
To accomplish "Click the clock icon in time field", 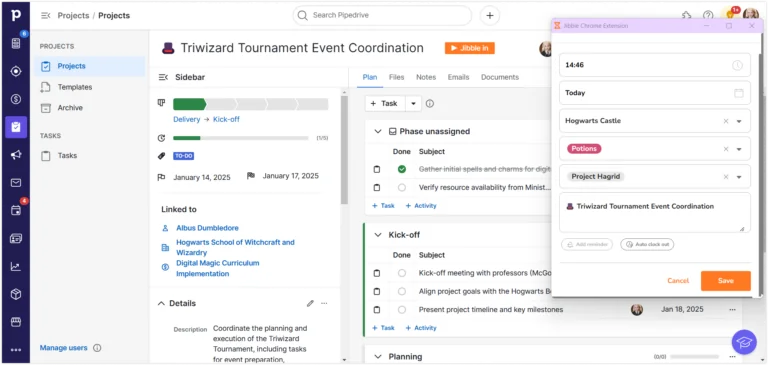I will pyautogui.click(x=737, y=65).
